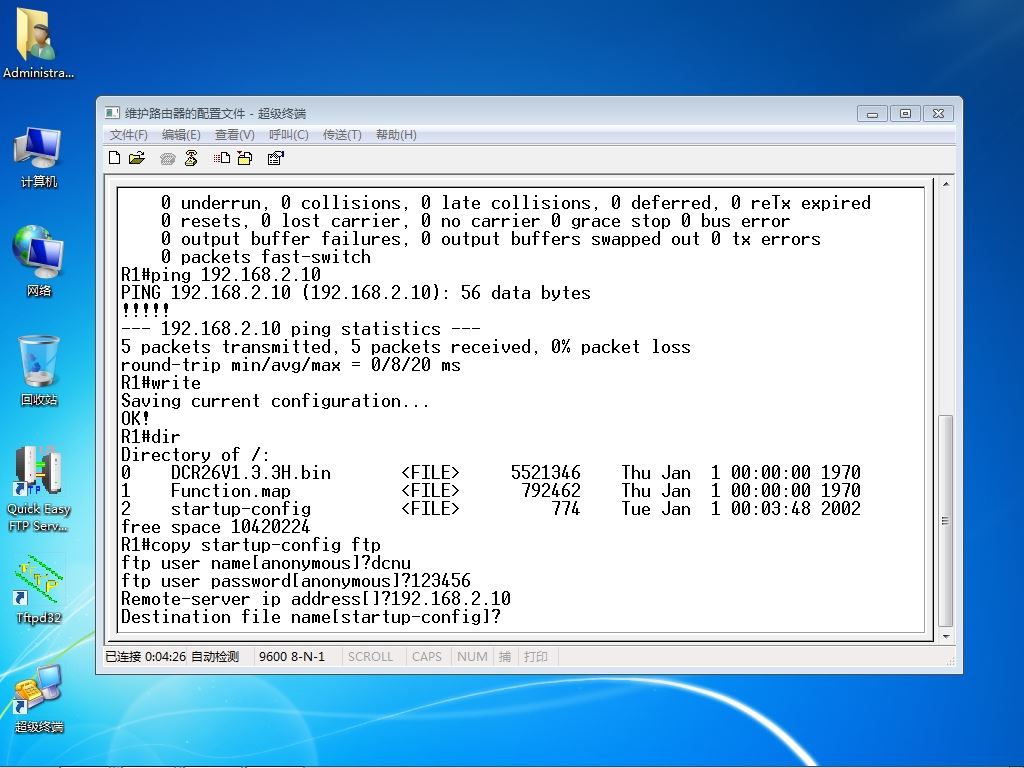Click the R1#ping 192.168.2.10 command line
The image size is (1024, 768).
221,274
